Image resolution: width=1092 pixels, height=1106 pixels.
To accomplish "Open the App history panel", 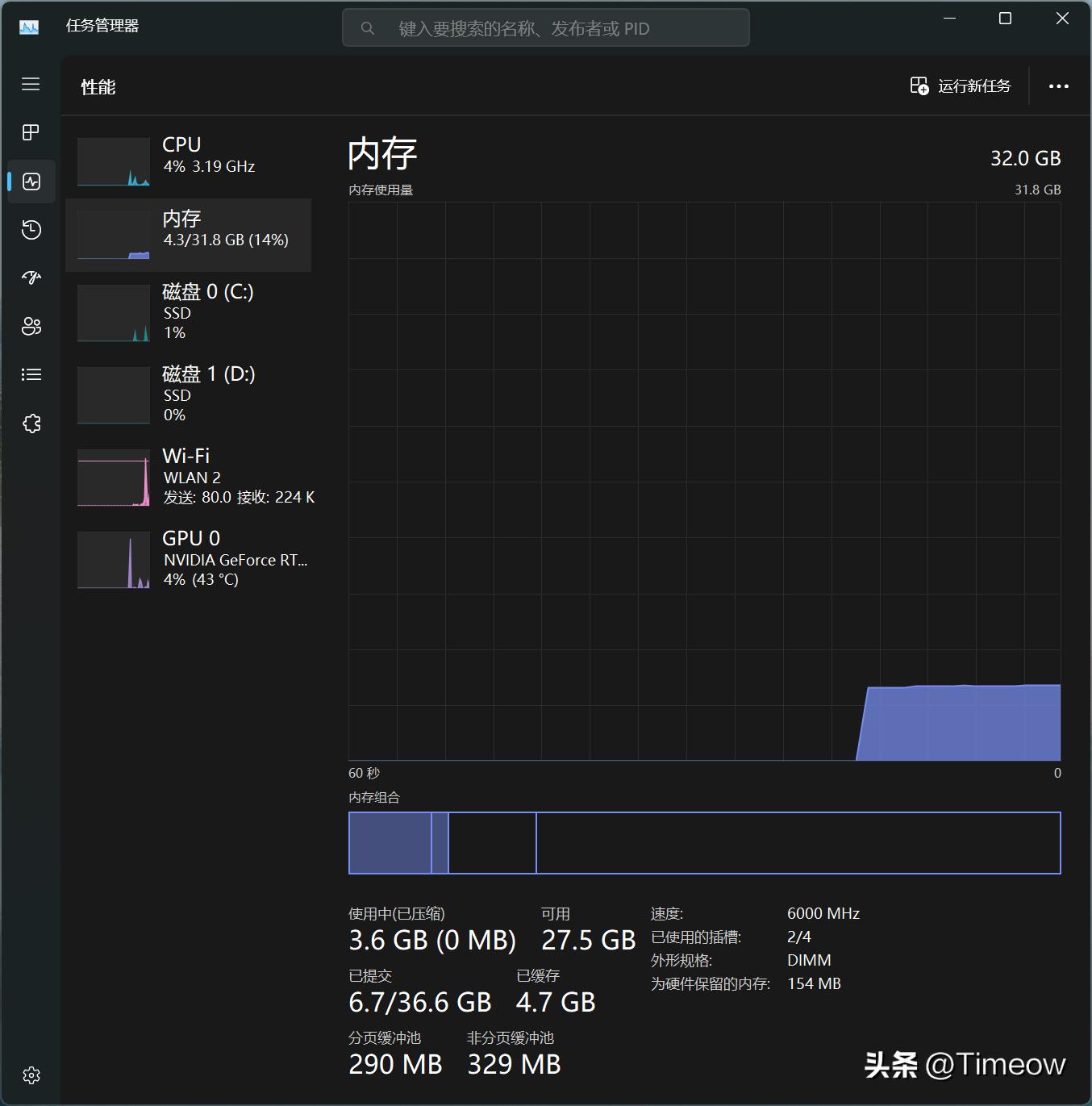I will (x=31, y=230).
